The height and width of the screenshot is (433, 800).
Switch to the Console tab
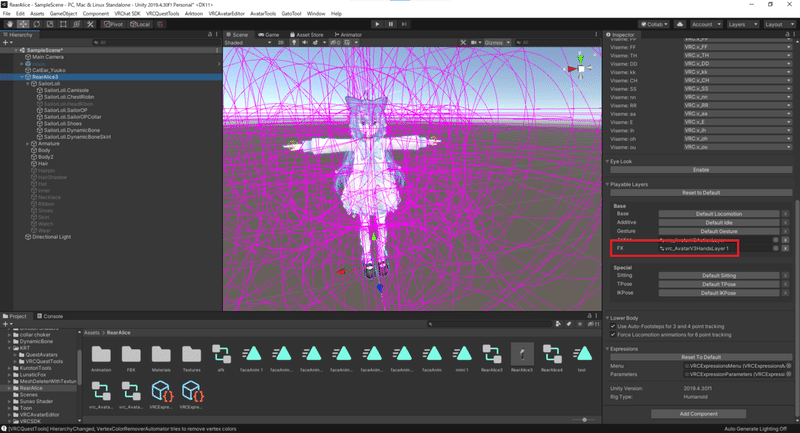(x=49, y=316)
